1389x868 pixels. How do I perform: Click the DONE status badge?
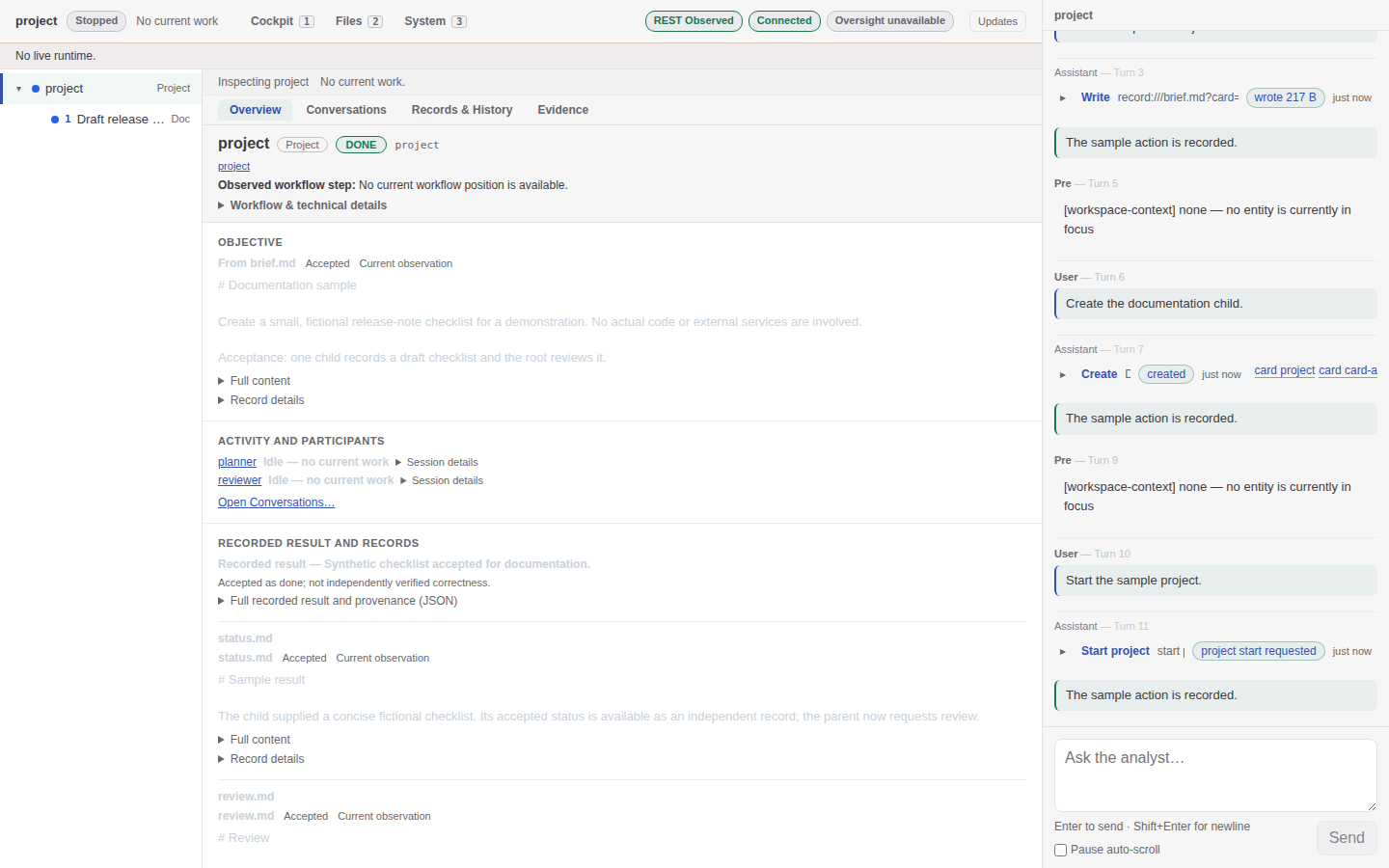coord(361,145)
